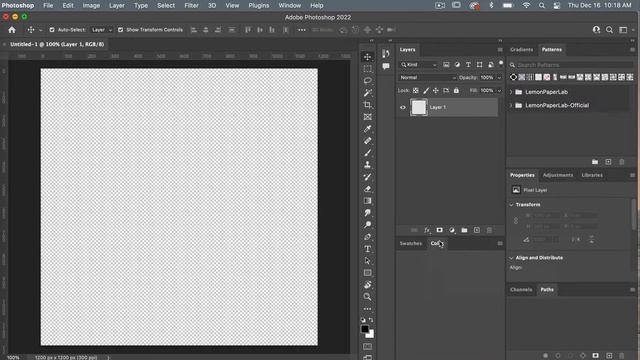Select the Frame tool
The width and height of the screenshot is (640, 360).
[x=367, y=117]
